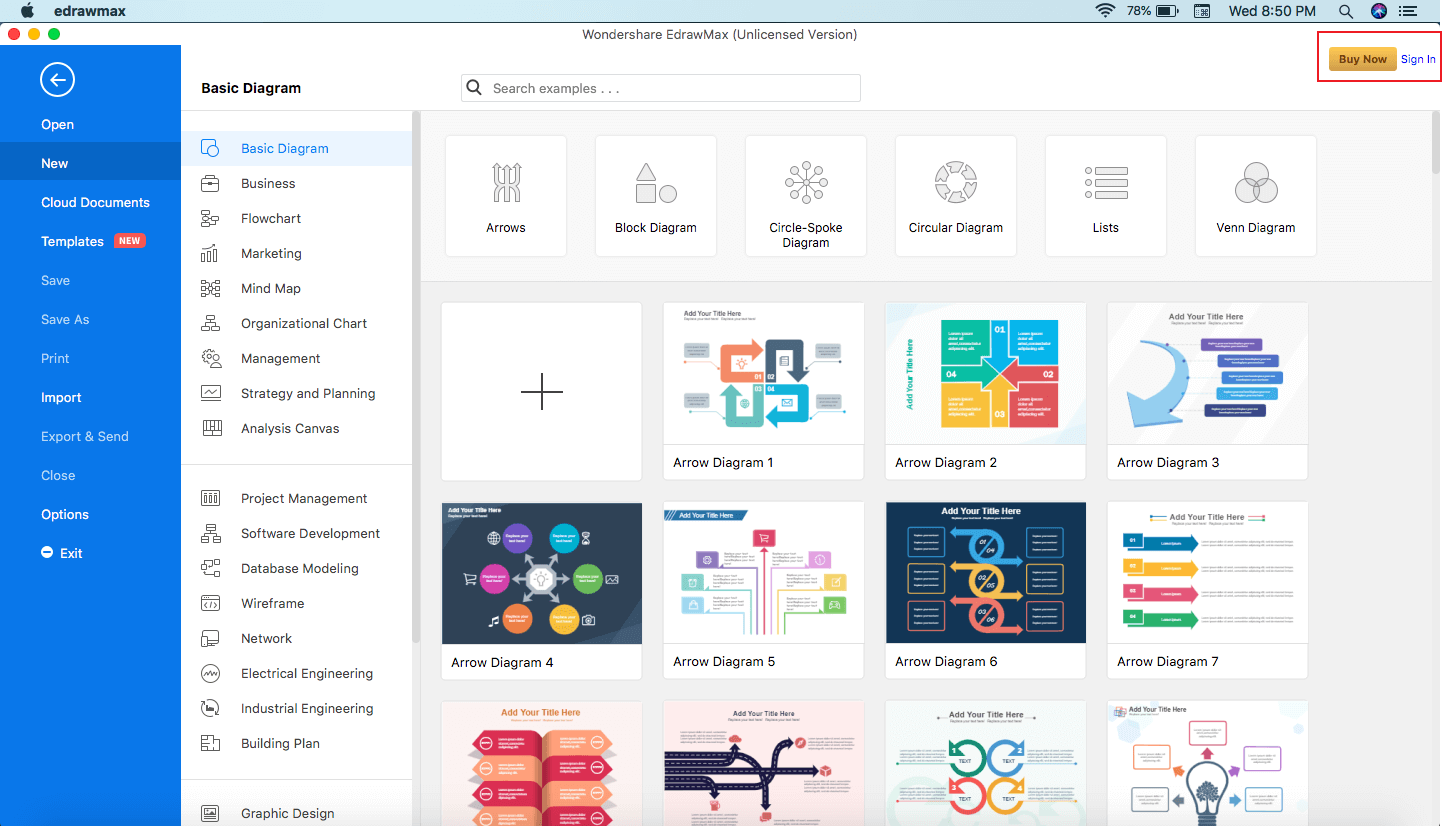Open Notification Center list icon
Screen dimensions: 1448x826
click(x=1409, y=11)
